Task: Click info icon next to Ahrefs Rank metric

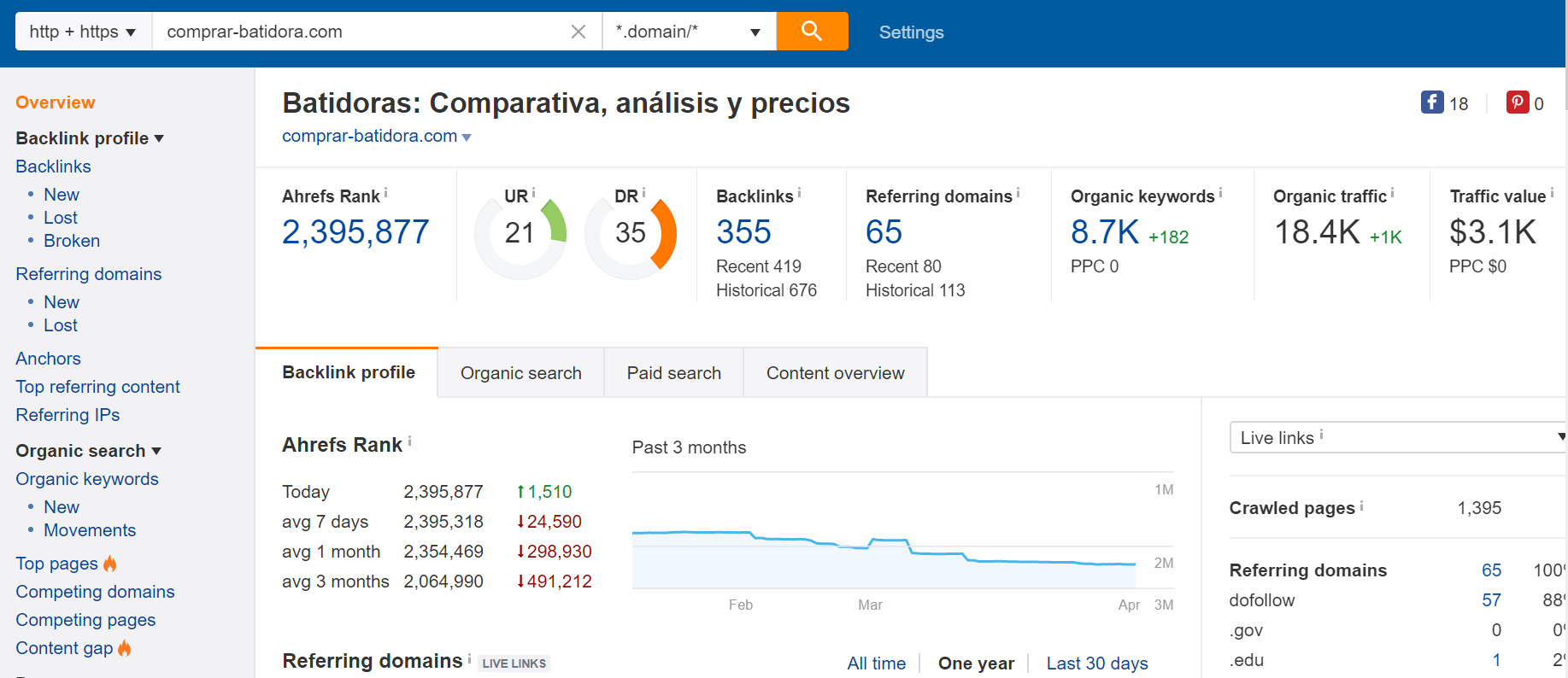Action: click(385, 193)
